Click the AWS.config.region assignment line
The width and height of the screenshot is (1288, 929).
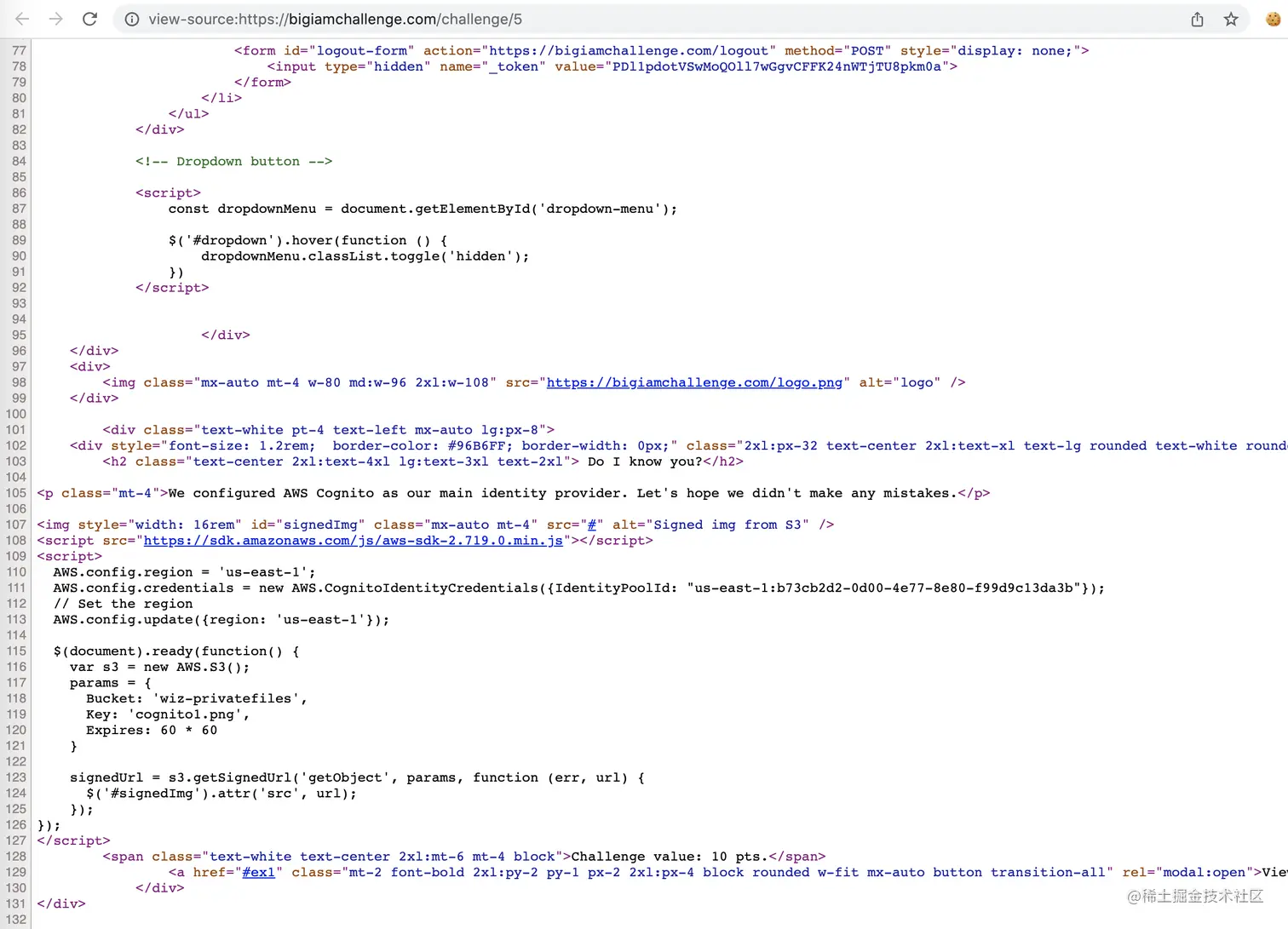184,572
